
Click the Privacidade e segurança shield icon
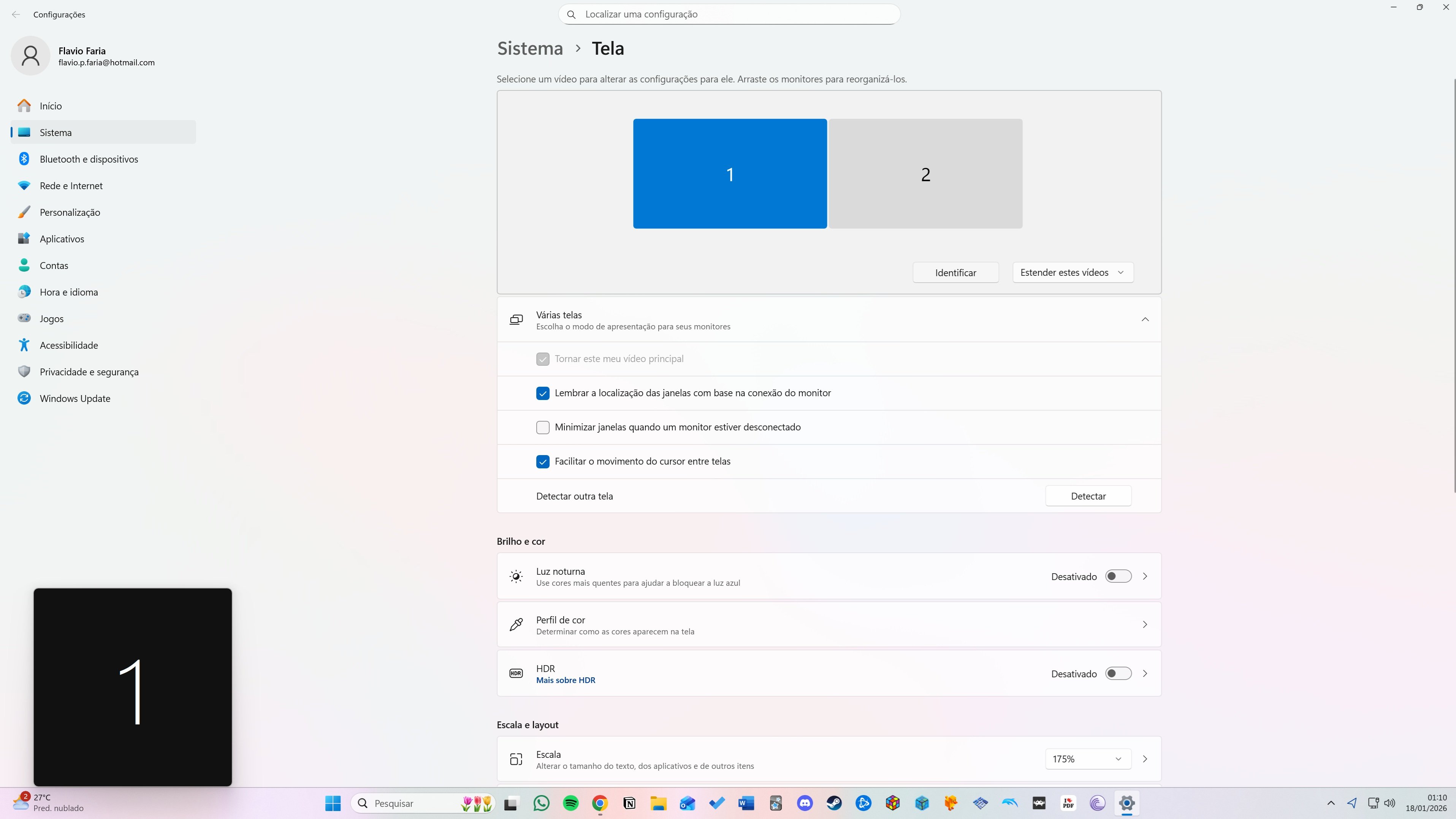pos(24,372)
